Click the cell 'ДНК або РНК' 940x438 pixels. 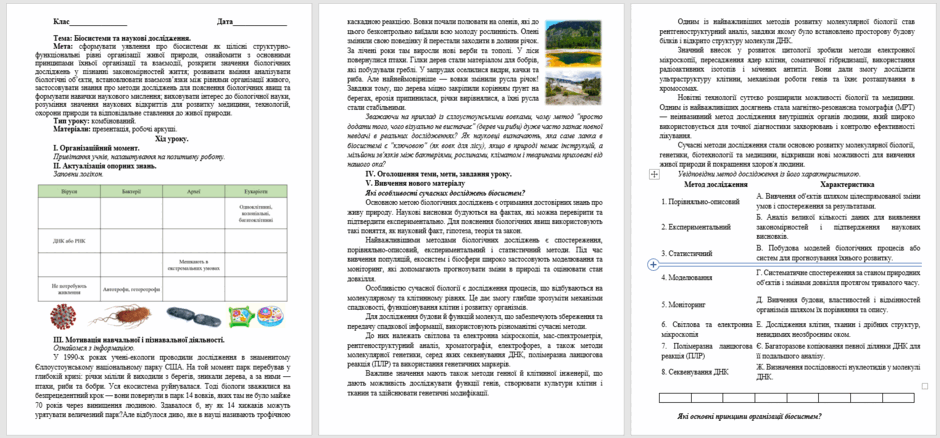(x=69, y=240)
